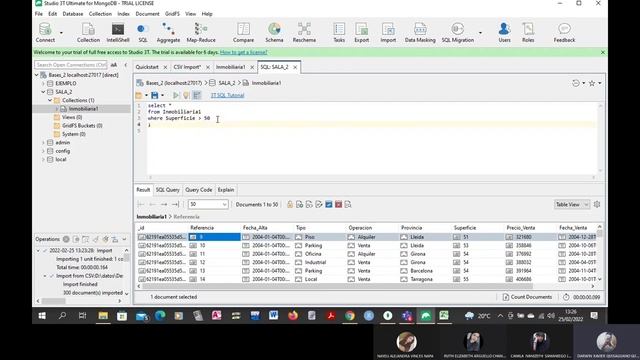Open the Aggregate editor
The height and width of the screenshot is (360, 640).
coord(168,33)
